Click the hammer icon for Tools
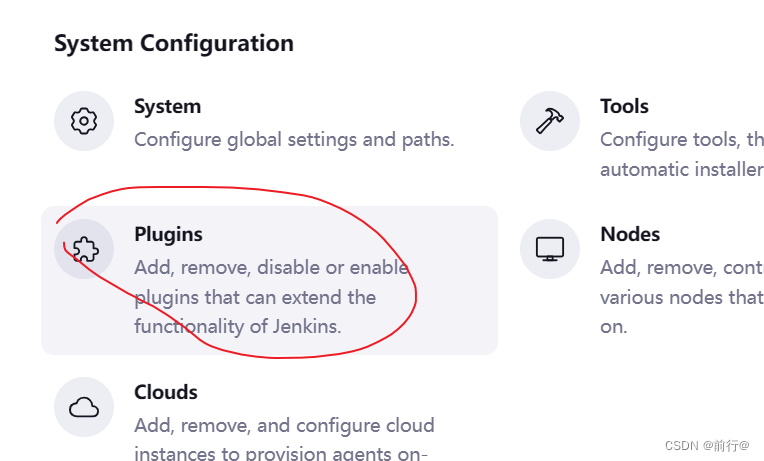The height and width of the screenshot is (461, 764). [550, 121]
